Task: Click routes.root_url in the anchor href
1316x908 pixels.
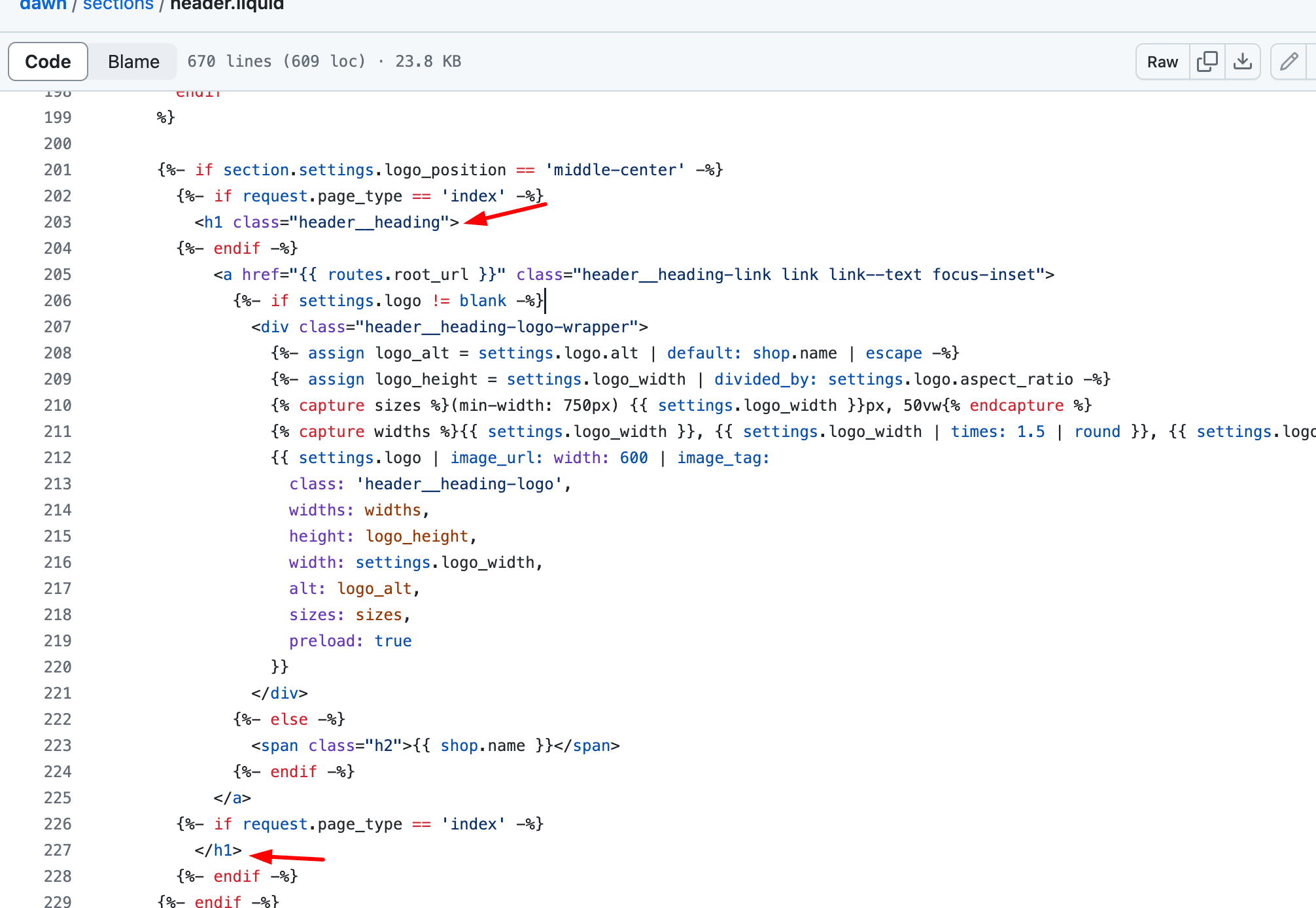Action: [x=398, y=275]
